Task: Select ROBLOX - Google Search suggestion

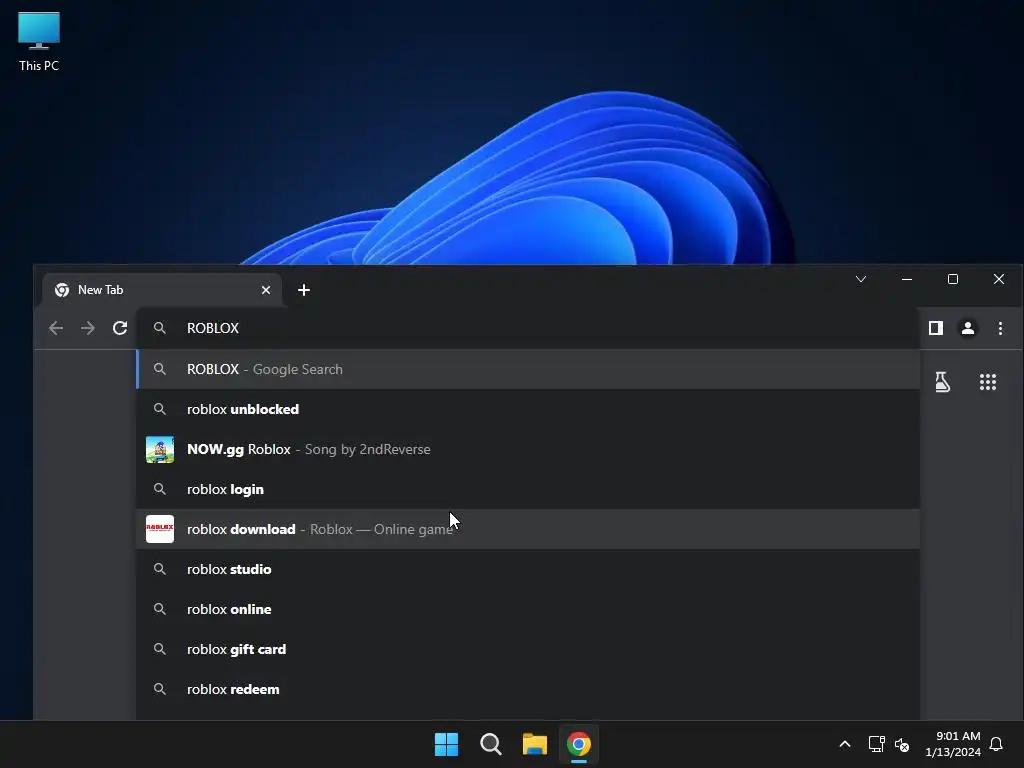Action: pyautogui.click(x=528, y=369)
